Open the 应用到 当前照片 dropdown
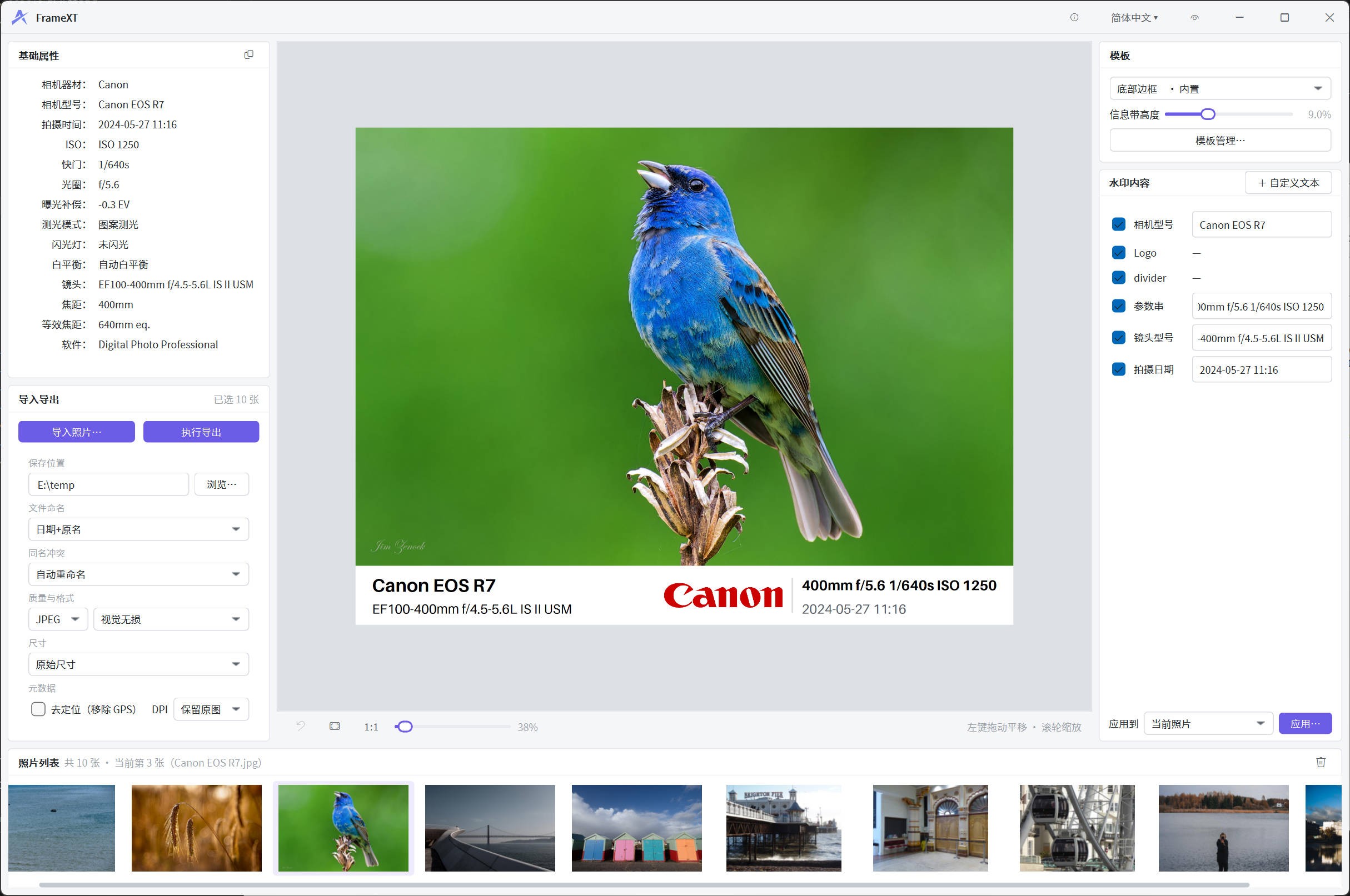The width and height of the screenshot is (1350, 896). pos(1208,724)
